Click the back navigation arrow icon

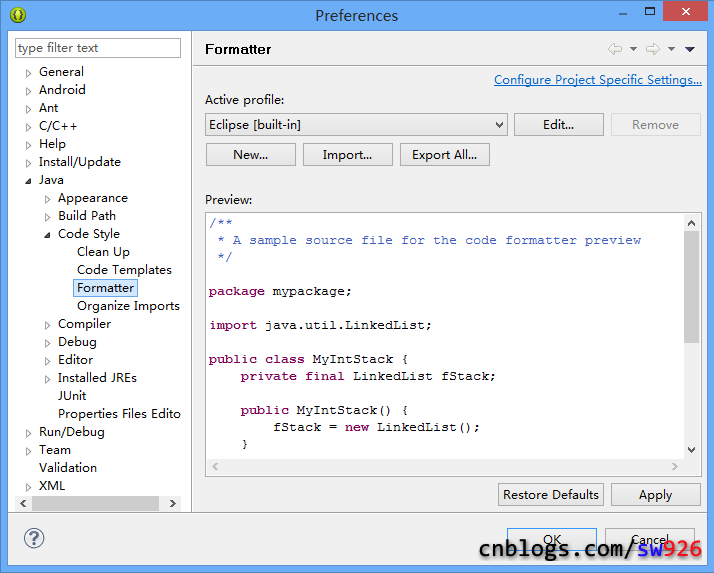point(614,49)
